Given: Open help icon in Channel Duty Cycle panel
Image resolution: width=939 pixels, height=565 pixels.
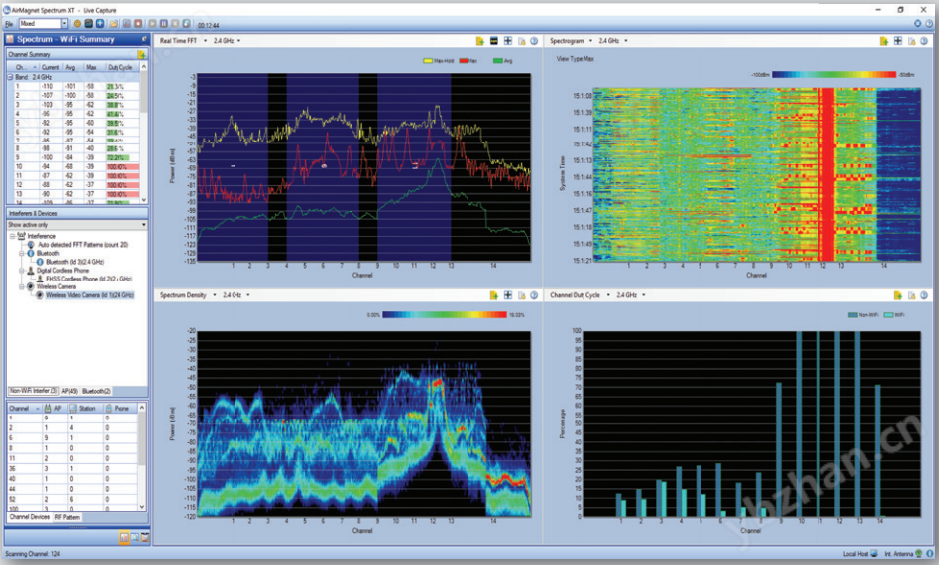Looking at the screenshot, I should (925, 296).
